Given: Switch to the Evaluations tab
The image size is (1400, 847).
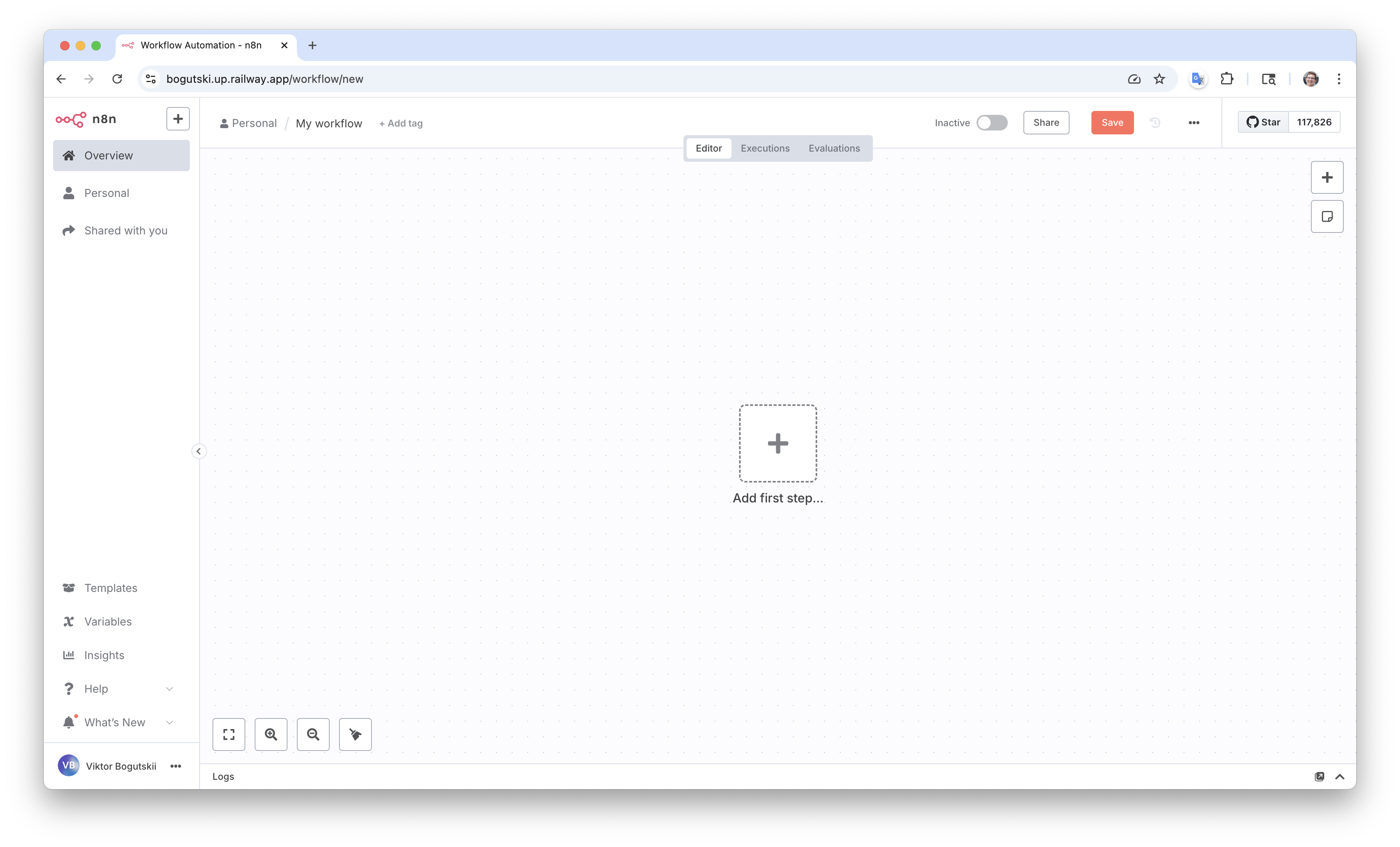Looking at the screenshot, I should click(834, 148).
